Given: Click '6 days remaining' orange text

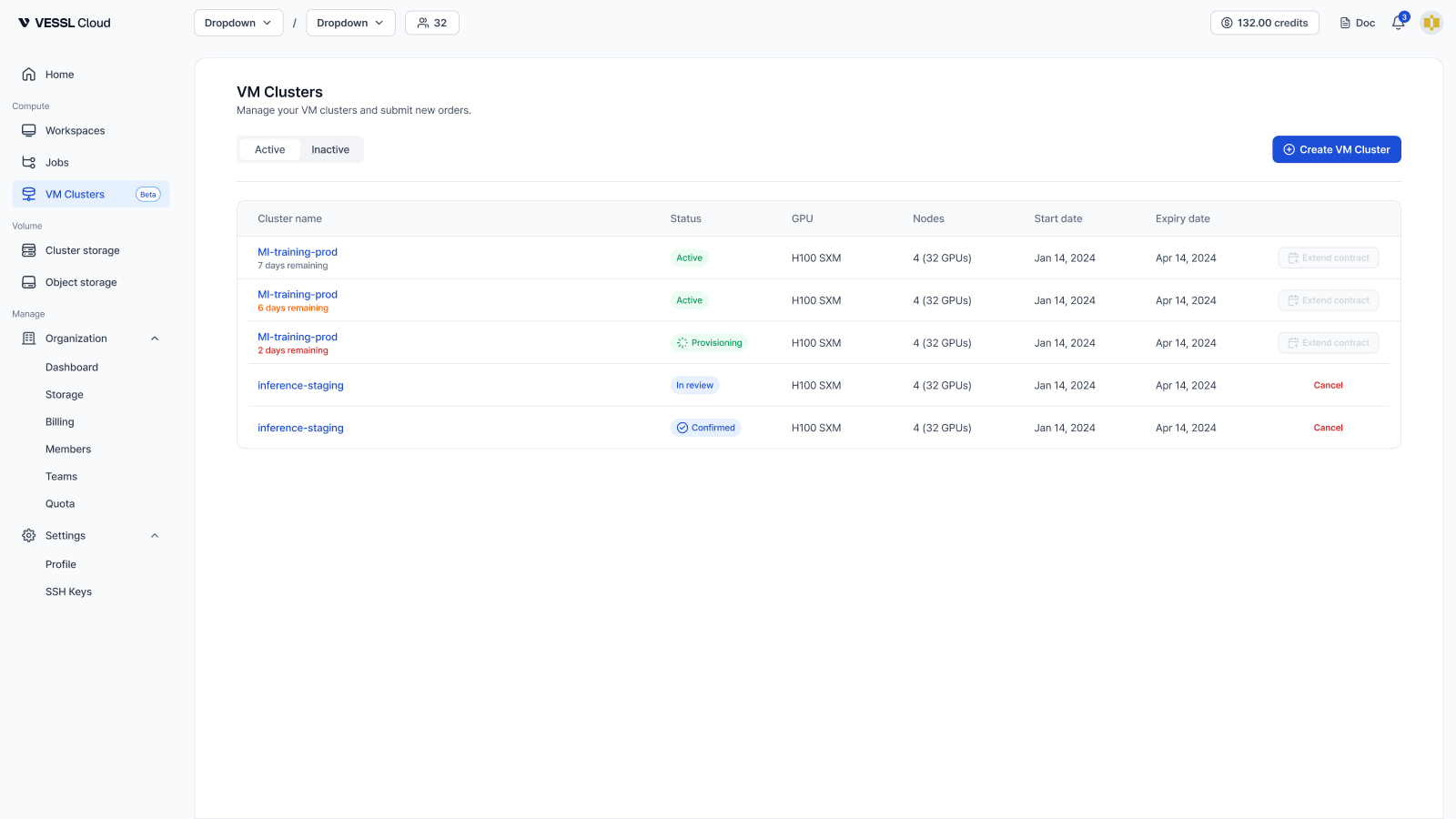Looking at the screenshot, I should tap(293, 308).
